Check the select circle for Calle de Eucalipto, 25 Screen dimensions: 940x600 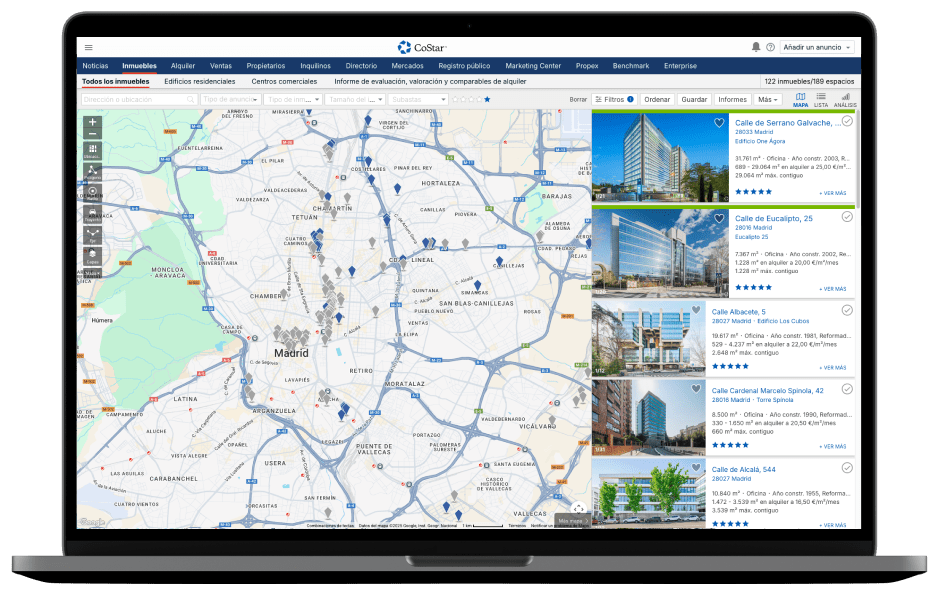coord(847,217)
